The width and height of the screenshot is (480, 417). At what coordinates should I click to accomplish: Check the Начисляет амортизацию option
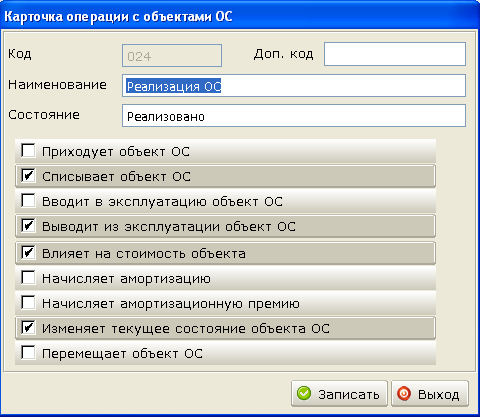28,278
